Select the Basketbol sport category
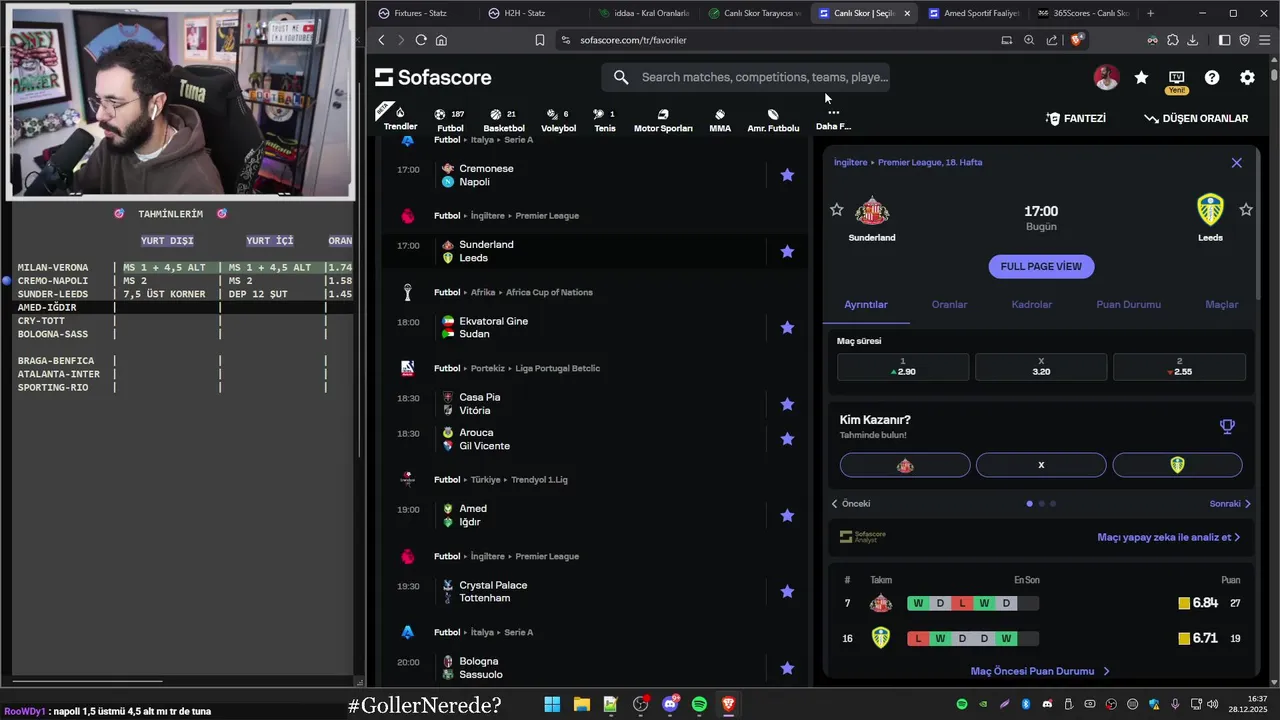Image resolution: width=1280 pixels, height=720 pixels. 504,120
